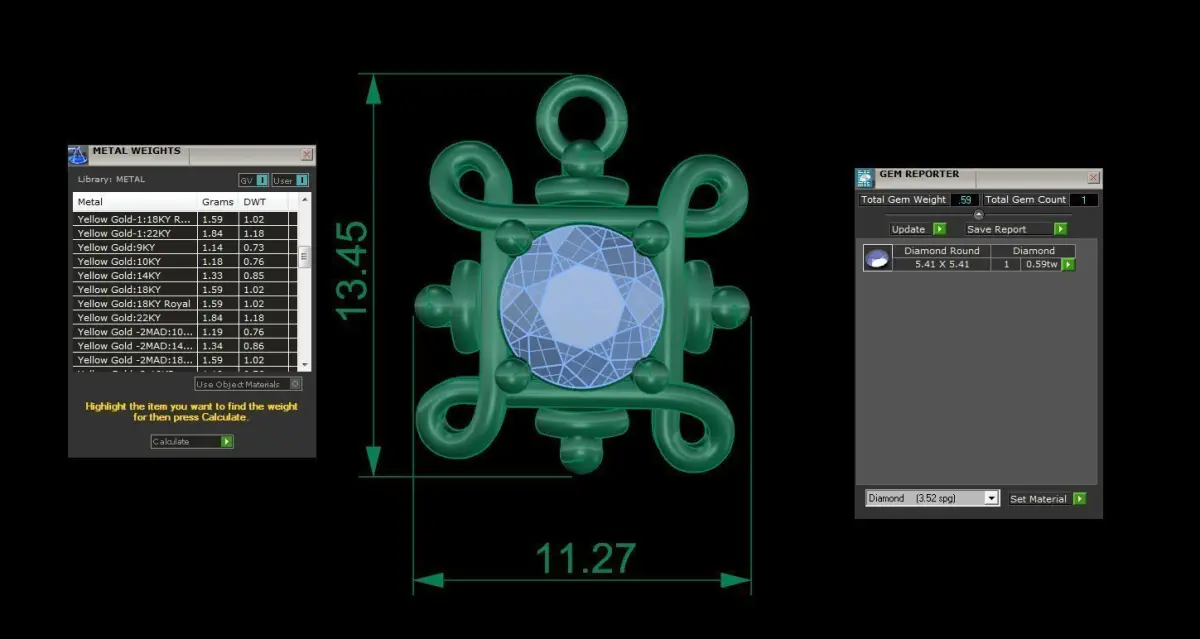Image resolution: width=1200 pixels, height=639 pixels.
Task: Click the green arrow on the Calculate button
Action: [x=227, y=441]
